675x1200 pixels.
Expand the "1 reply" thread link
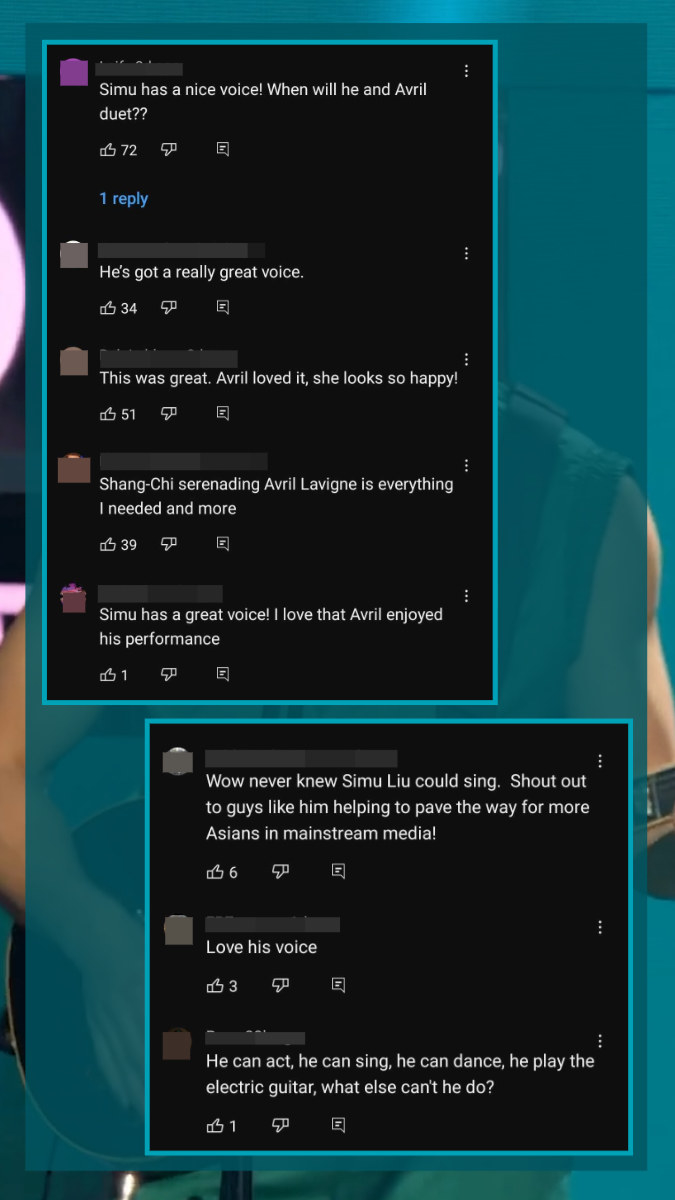click(123, 199)
